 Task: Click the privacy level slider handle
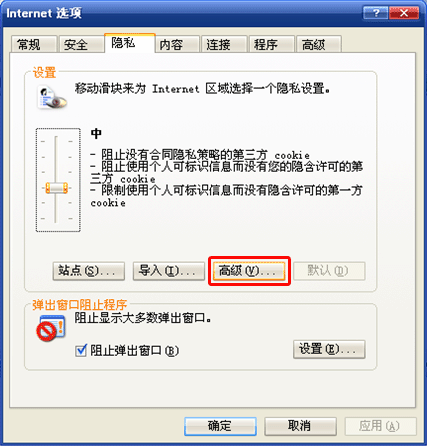click(57, 188)
